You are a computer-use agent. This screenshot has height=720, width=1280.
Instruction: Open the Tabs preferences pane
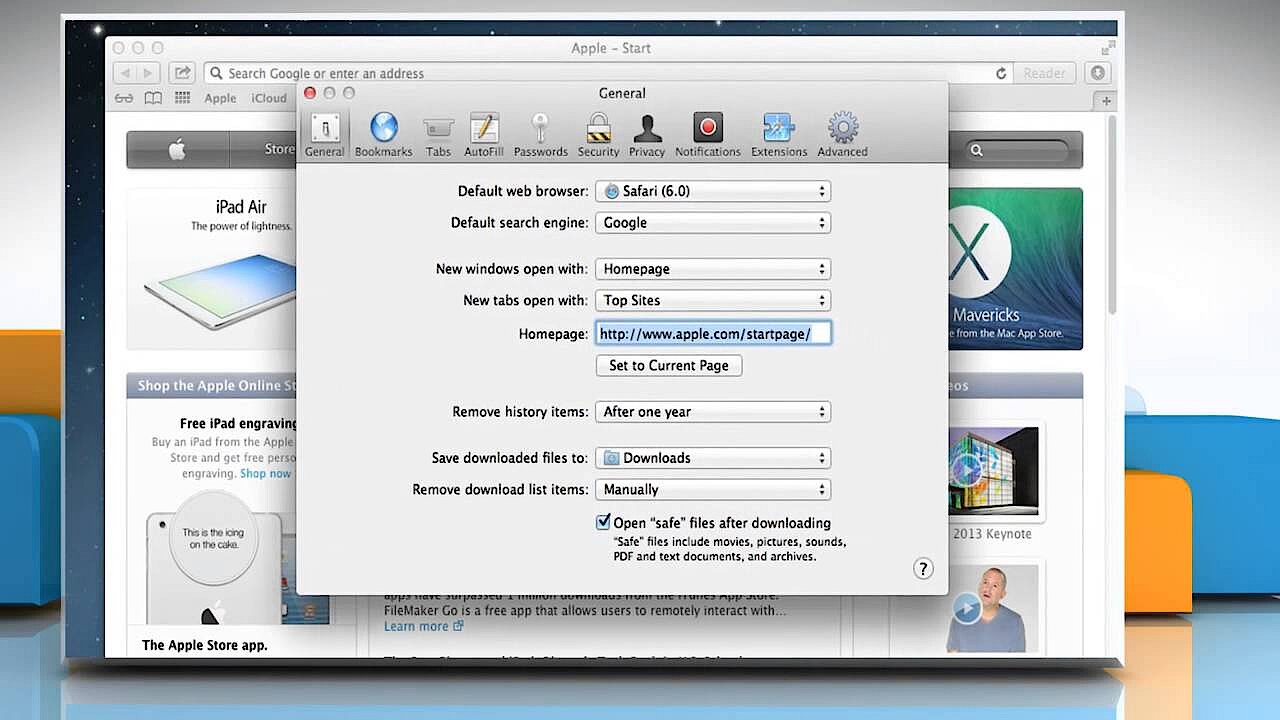click(x=438, y=135)
